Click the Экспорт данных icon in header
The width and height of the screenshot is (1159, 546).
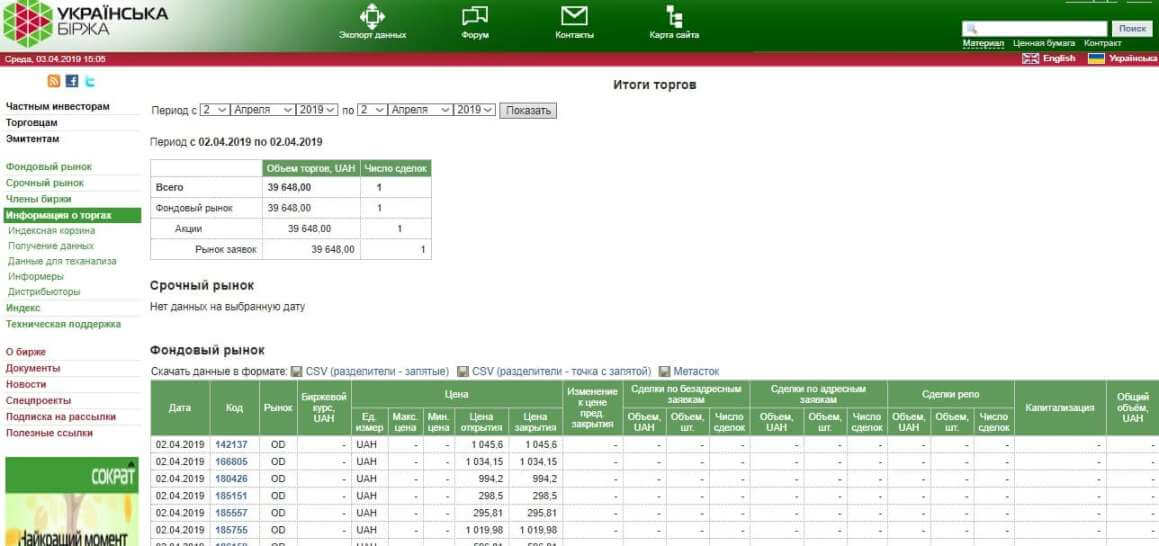click(372, 16)
